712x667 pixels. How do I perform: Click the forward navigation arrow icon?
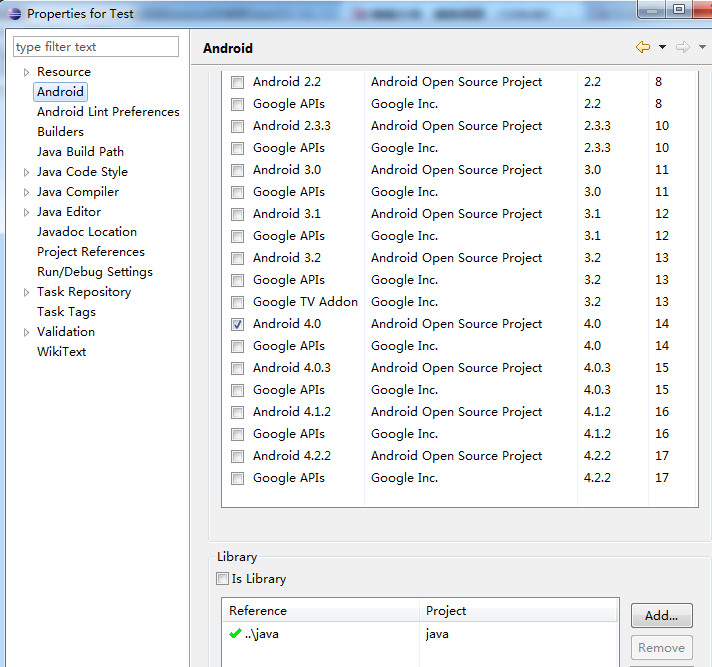pyautogui.click(x=682, y=47)
